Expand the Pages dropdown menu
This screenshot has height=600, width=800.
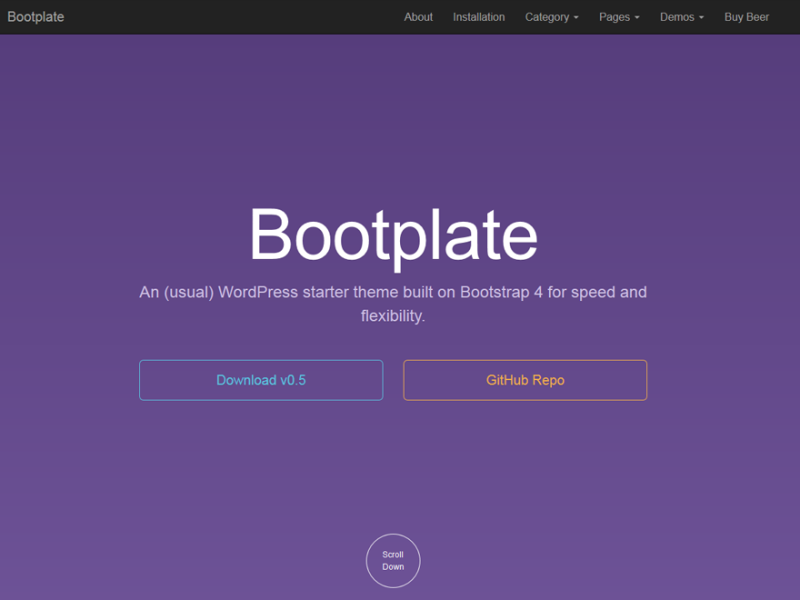click(619, 17)
